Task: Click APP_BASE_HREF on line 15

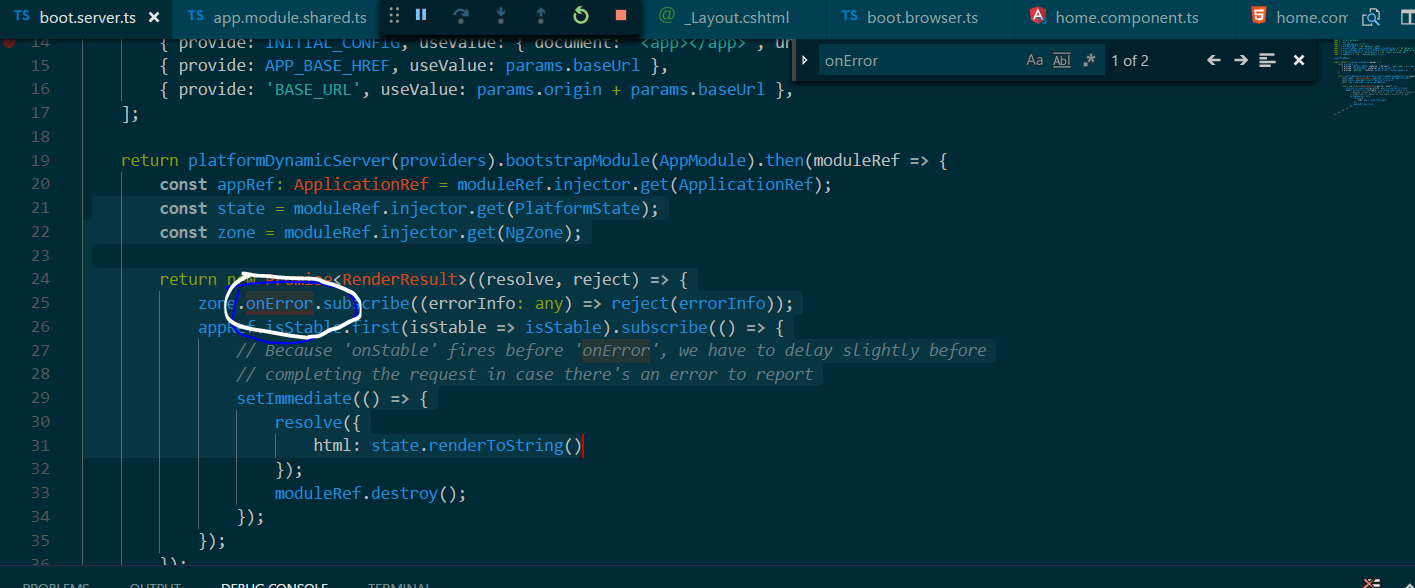Action: (327, 65)
